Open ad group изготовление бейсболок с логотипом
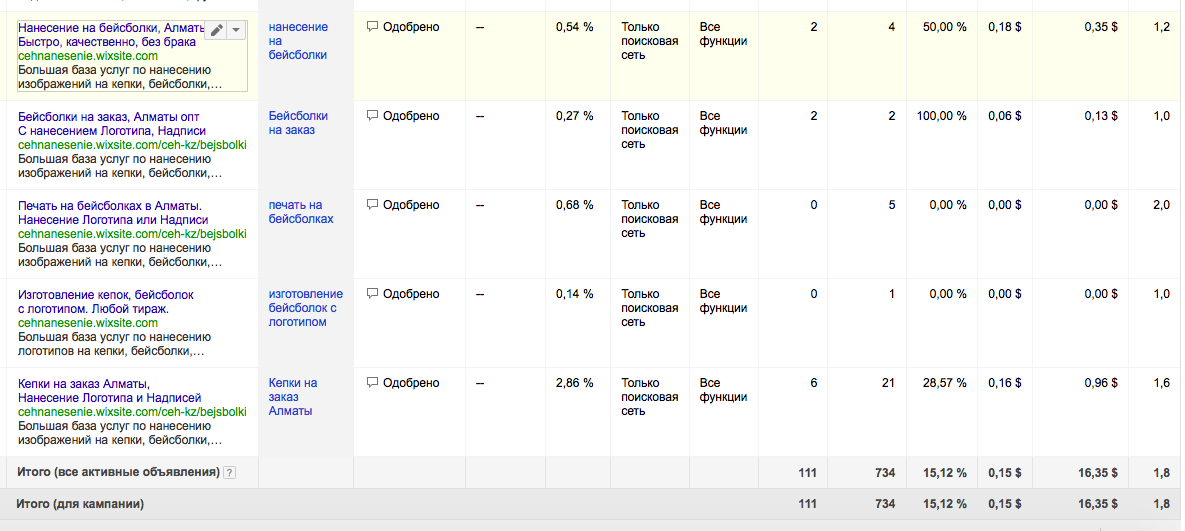Screen dimensions: 1185x531 coord(306,308)
